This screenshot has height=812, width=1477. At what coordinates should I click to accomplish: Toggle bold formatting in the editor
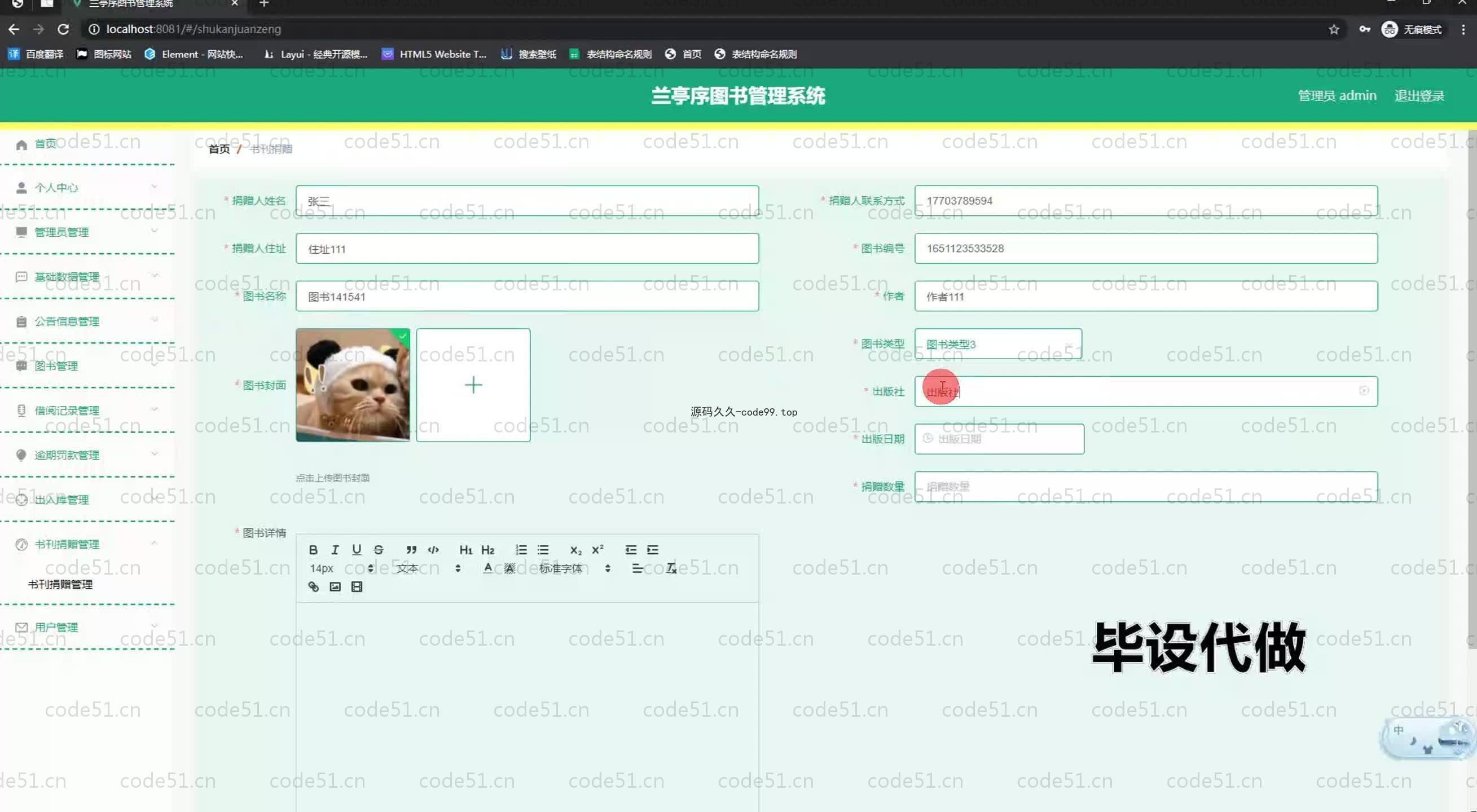[313, 550]
